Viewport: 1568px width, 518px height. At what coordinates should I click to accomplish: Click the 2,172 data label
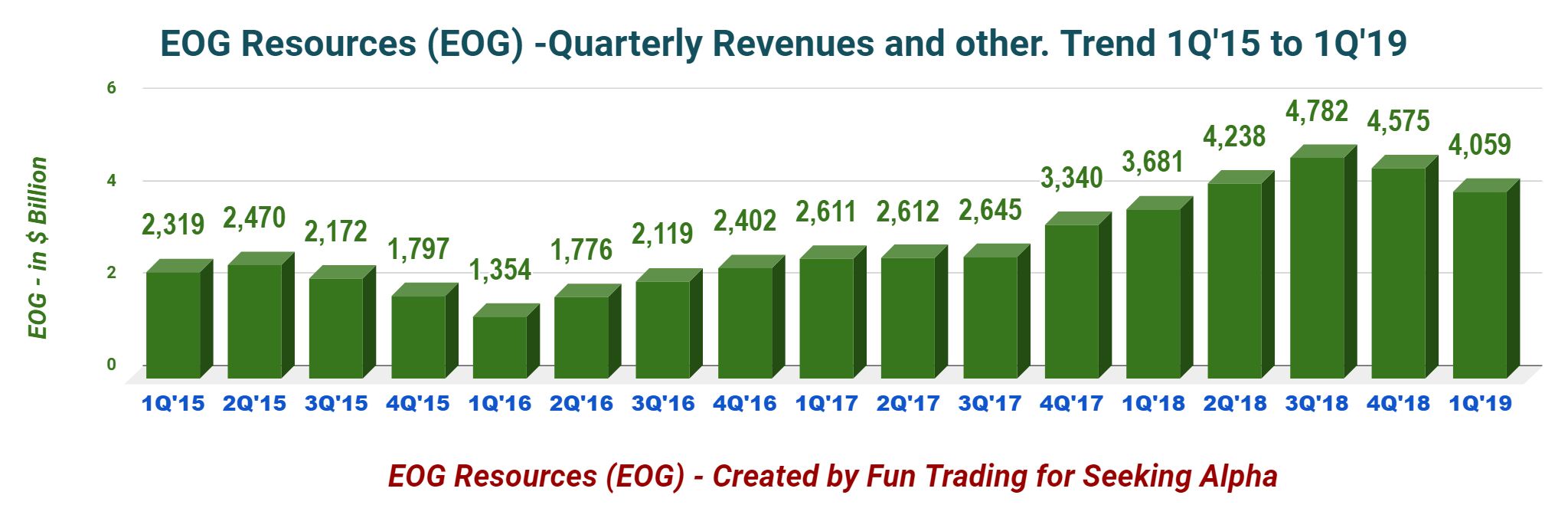point(336,231)
